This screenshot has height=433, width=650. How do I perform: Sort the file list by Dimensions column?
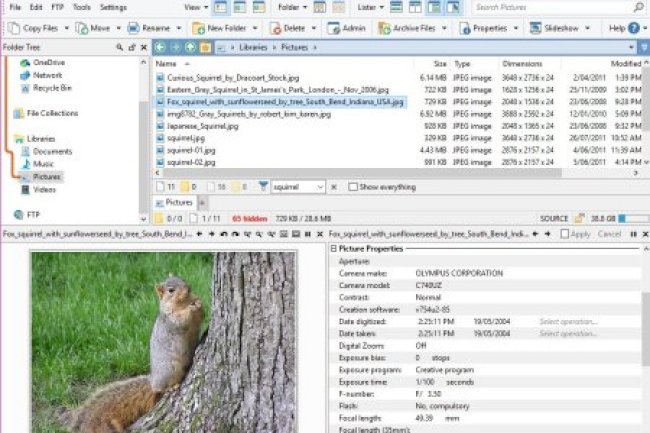(x=522, y=64)
